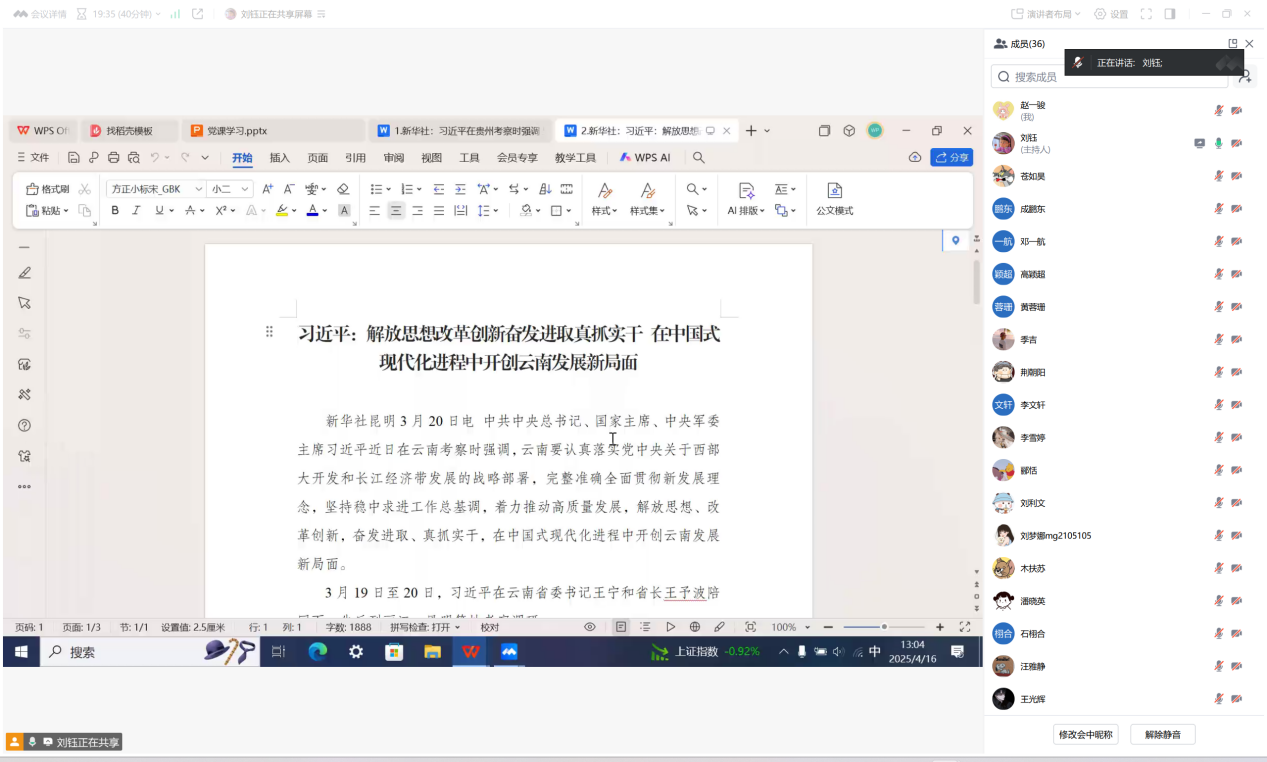1267x762 pixels.
Task: Select center text alignment
Action: [x=396, y=211]
